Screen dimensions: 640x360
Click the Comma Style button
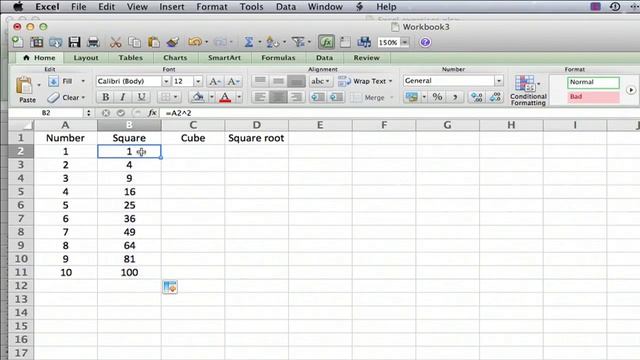click(455, 97)
